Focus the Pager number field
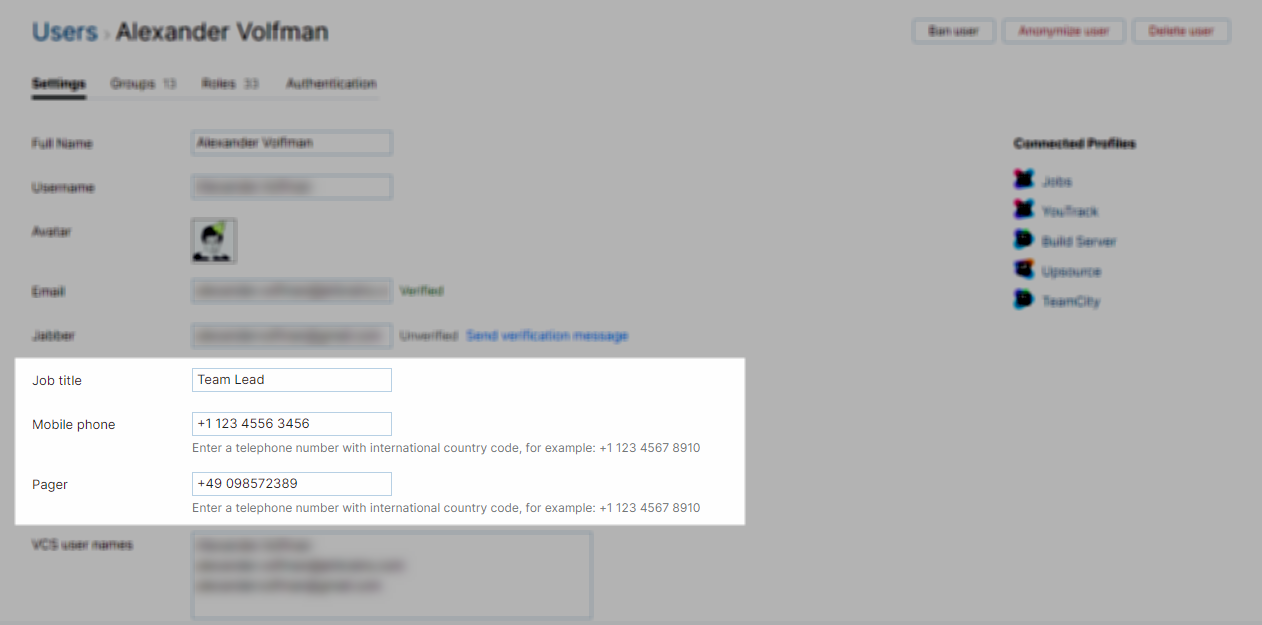Screen dimensions: 1262x625 tap(292, 484)
